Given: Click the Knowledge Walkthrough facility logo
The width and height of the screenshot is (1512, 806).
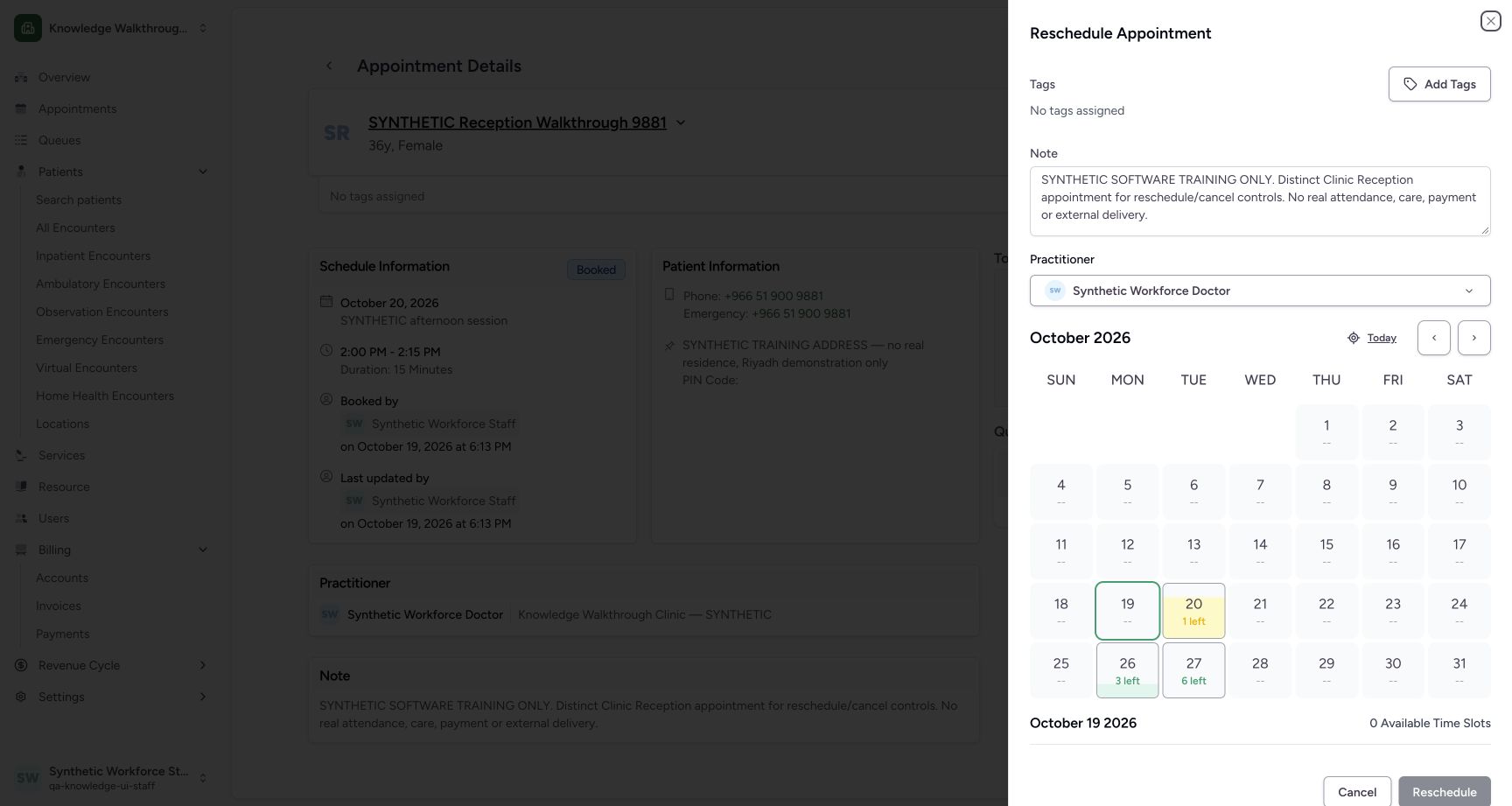Looking at the screenshot, I should [28, 28].
